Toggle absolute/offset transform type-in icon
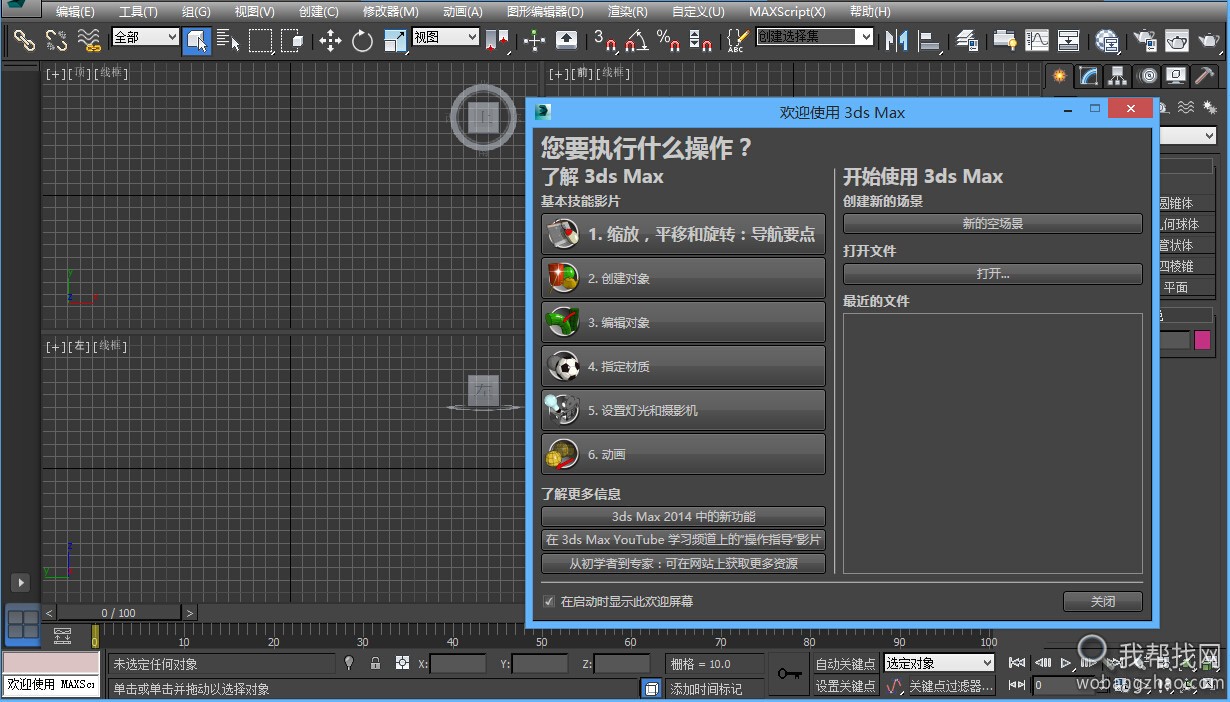Screen dimensions: 1230x702 [402, 663]
